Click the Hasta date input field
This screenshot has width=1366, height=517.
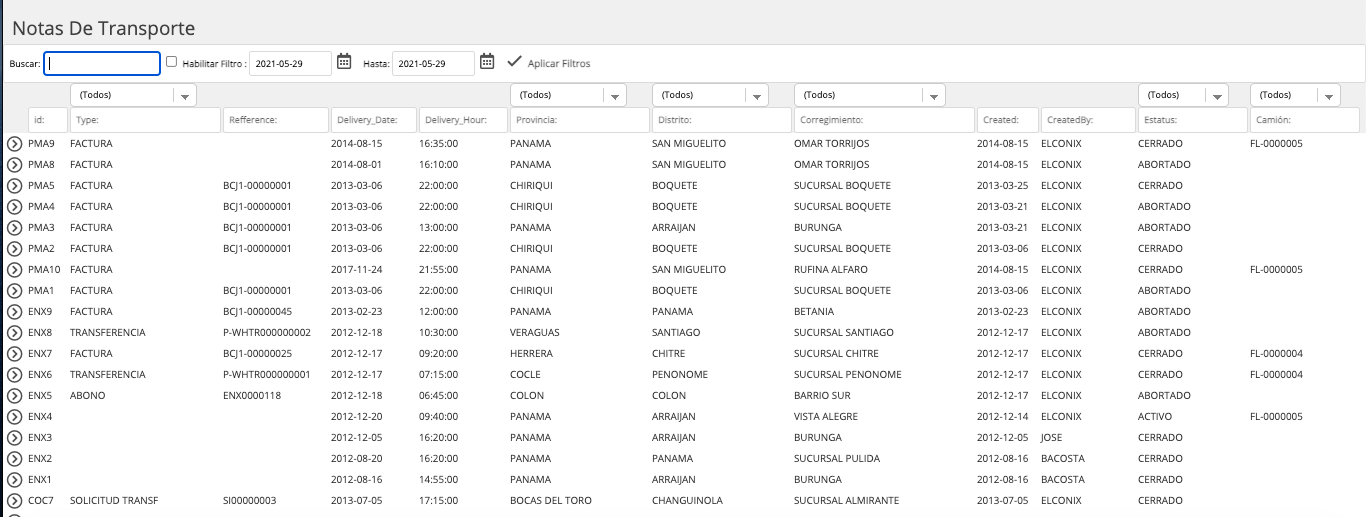(x=433, y=63)
